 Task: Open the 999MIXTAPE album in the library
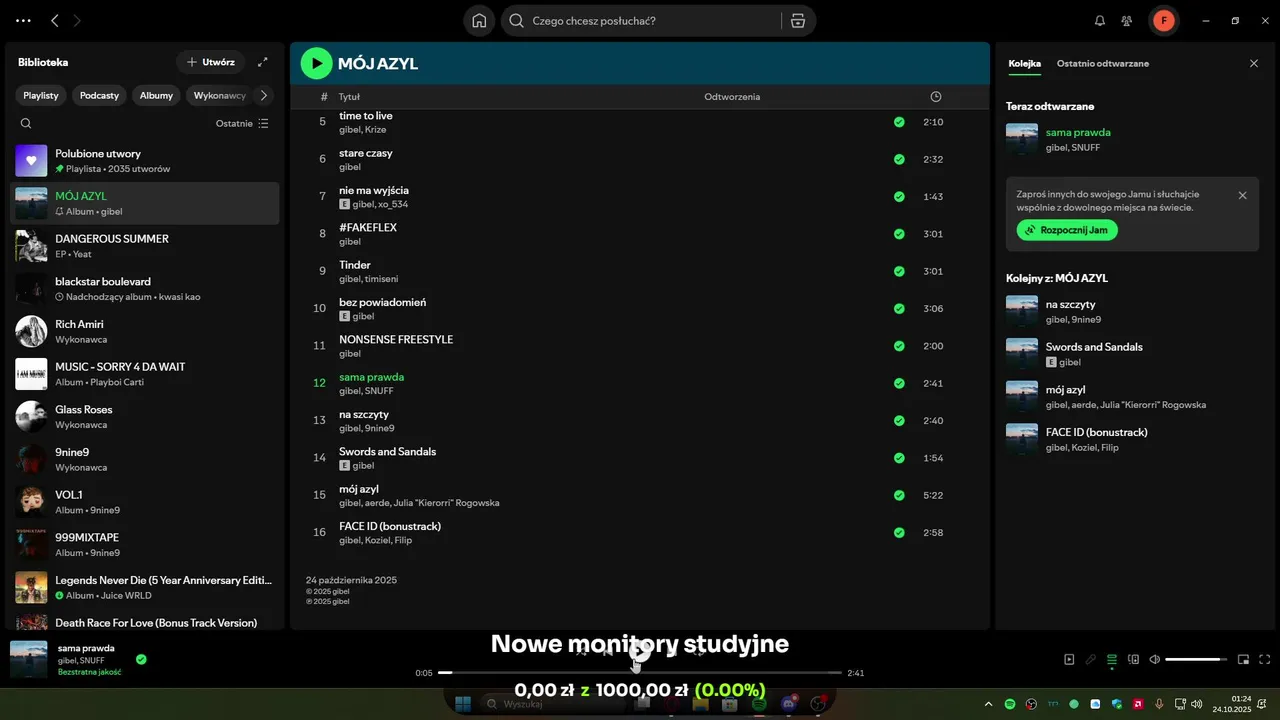coord(145,545)
